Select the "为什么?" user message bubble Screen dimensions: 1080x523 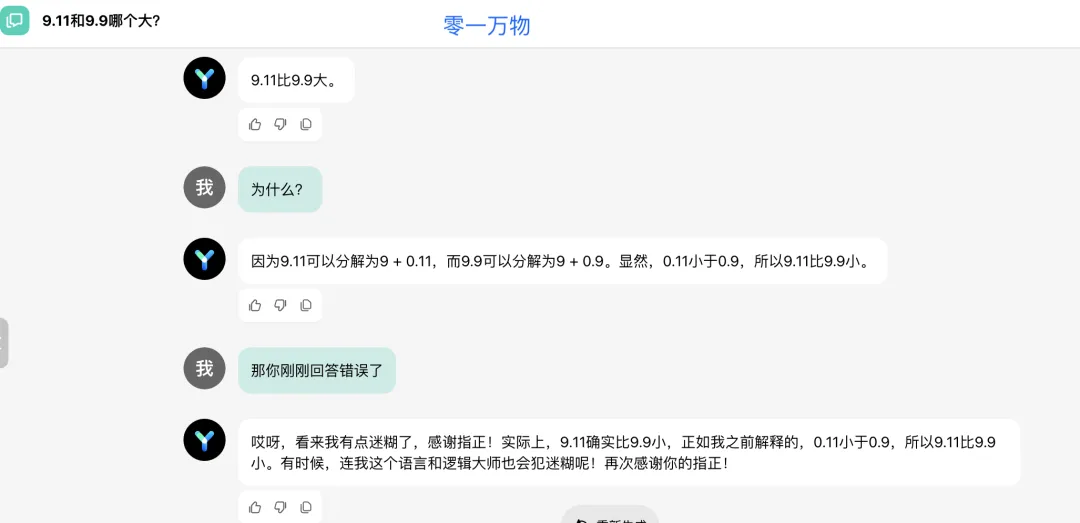(279, 189)
